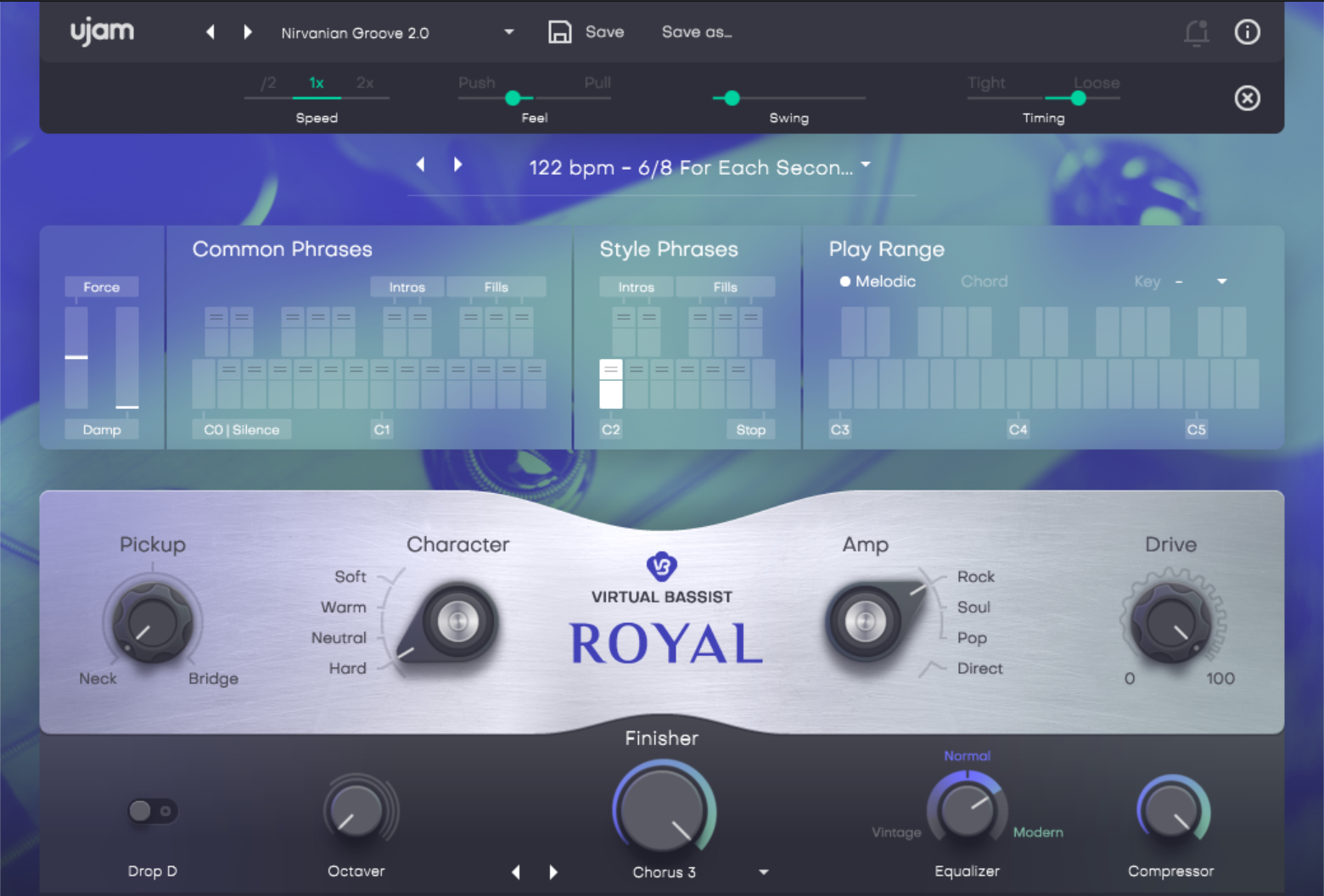
Task: Click the Stop key label
Action: (x=751, y=430)
